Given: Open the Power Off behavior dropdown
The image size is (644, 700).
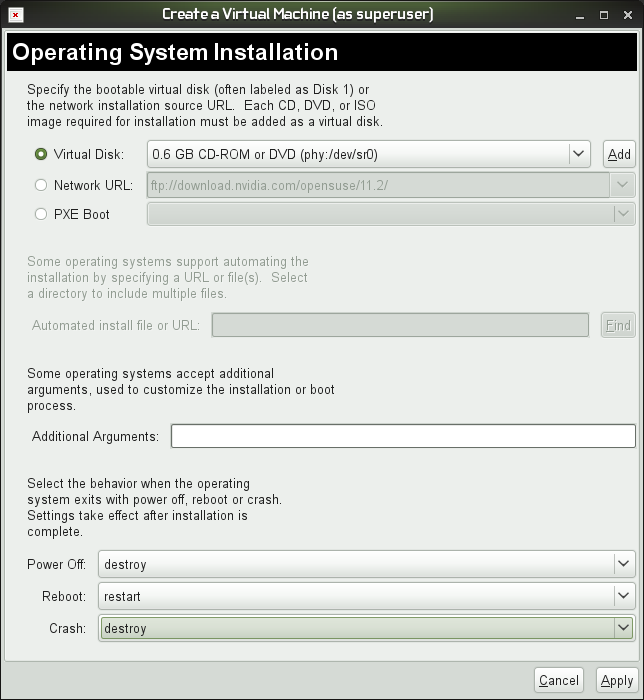Looking at the screenshot, I should pos(623,564).
